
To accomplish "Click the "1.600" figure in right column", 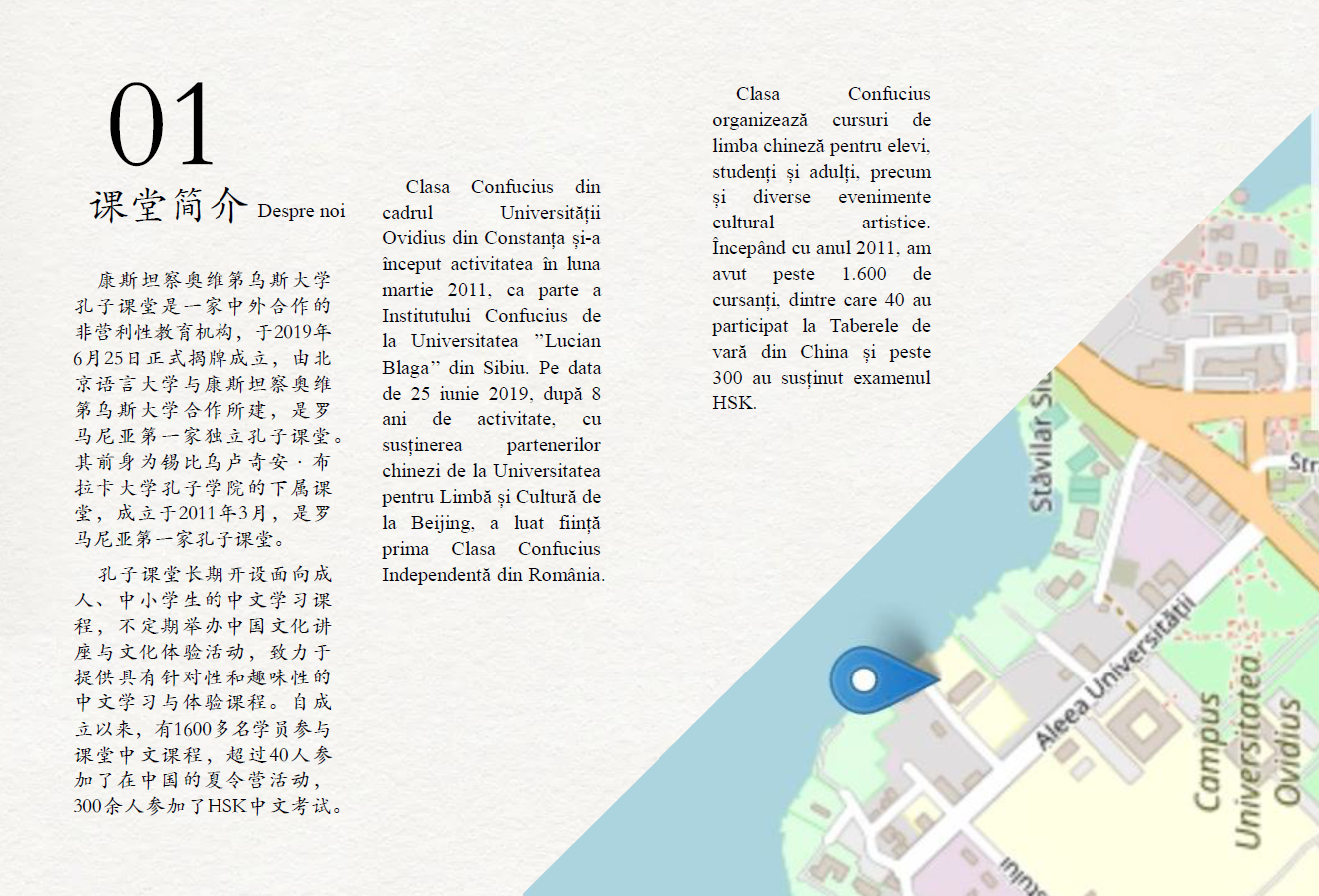I will (x=863, y=274).
